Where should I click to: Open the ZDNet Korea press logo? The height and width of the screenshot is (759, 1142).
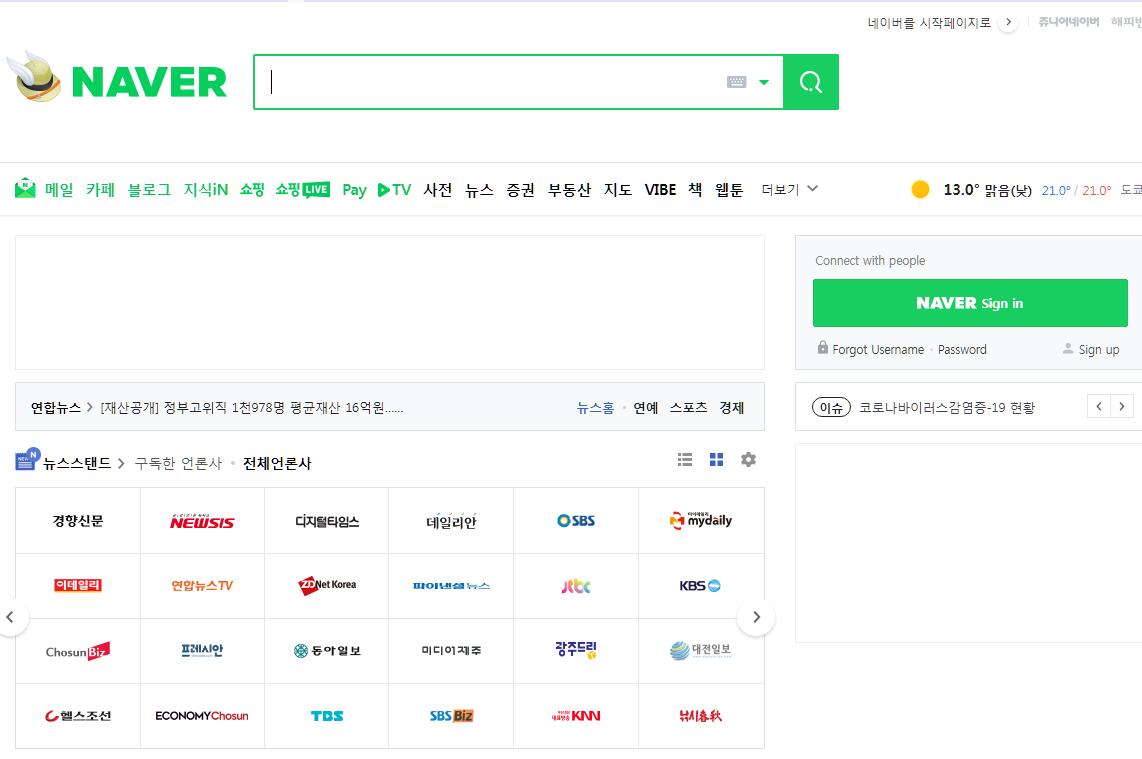[327, 585]
